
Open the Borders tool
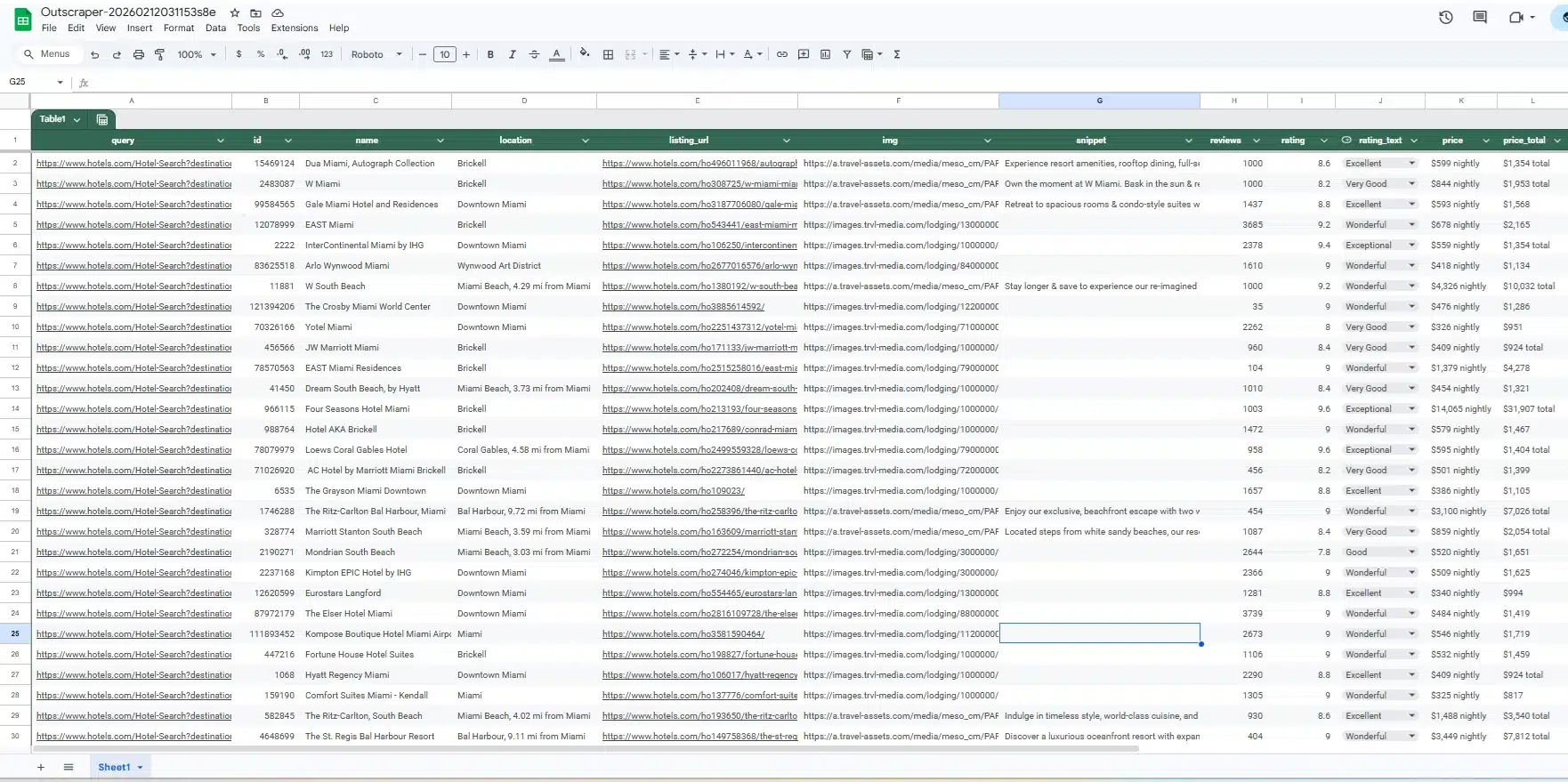[x=608, y=54]
